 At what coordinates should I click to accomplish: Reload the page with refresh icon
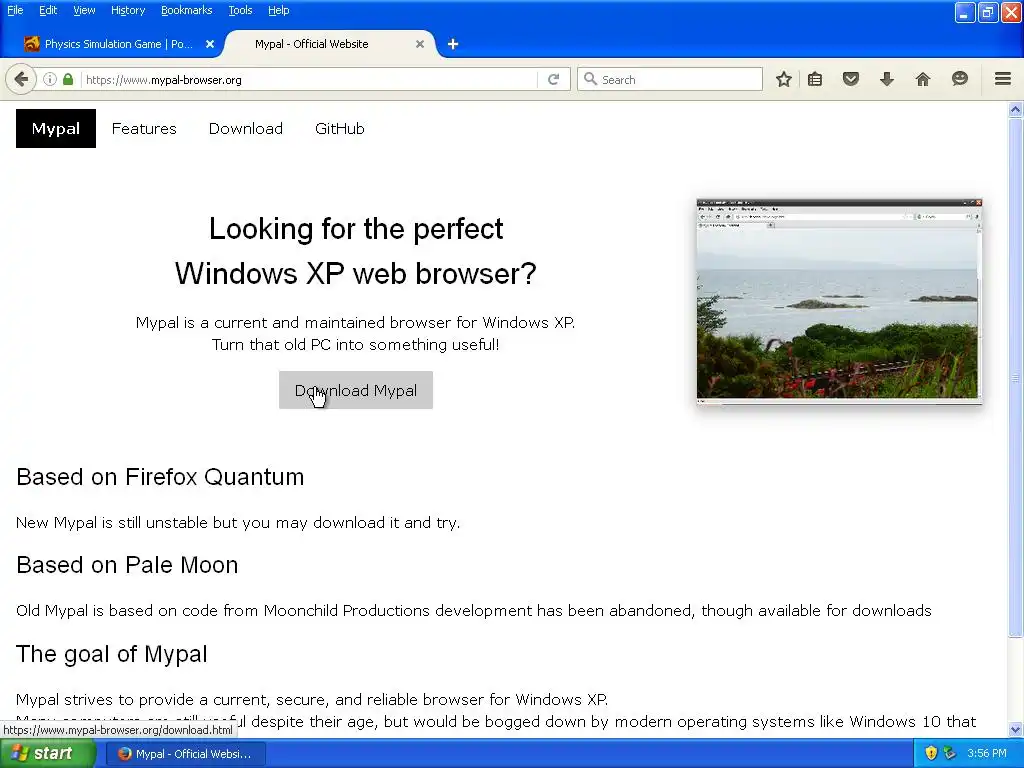pos(554,80)
